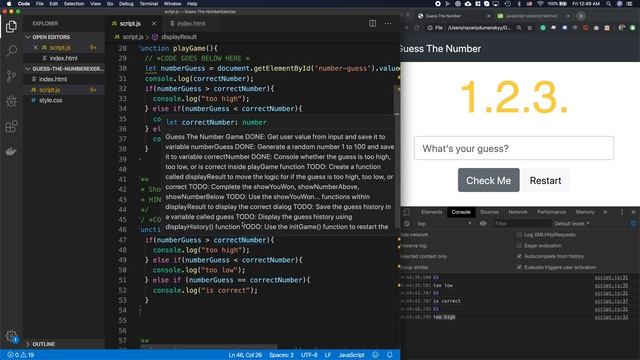Open the DevTools customize menu (three dots)
This screenshot has height=360, width=640.
[x=622, y=212]
